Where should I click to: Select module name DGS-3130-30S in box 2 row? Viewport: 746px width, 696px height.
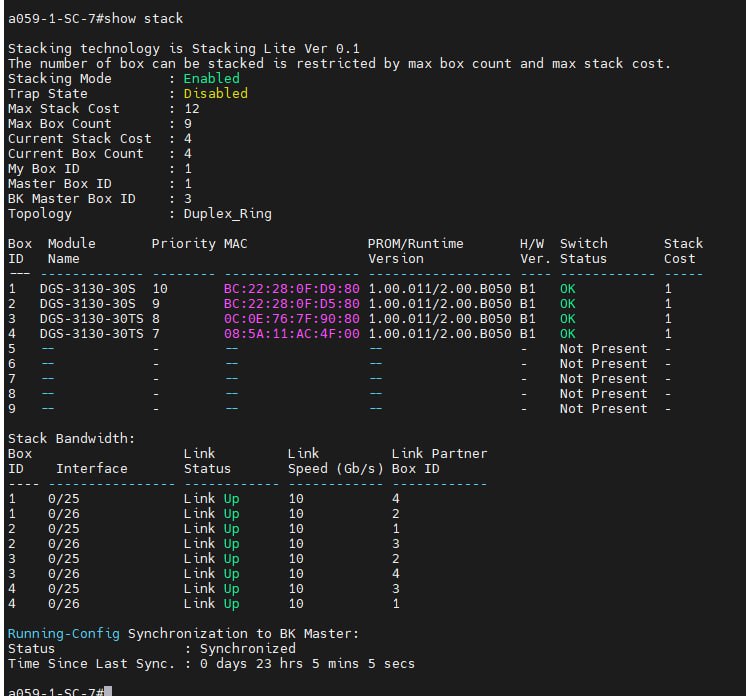pos(88,304)
